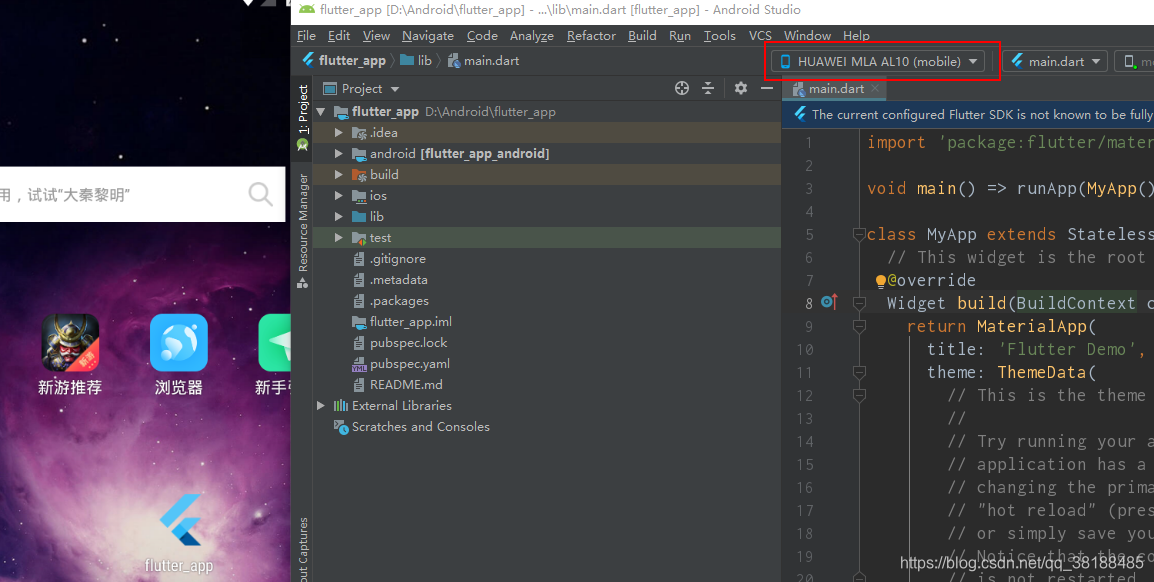This screenshot has height=582, width=1154.
Task: Open the Code menu
Action: pos(482,35)
